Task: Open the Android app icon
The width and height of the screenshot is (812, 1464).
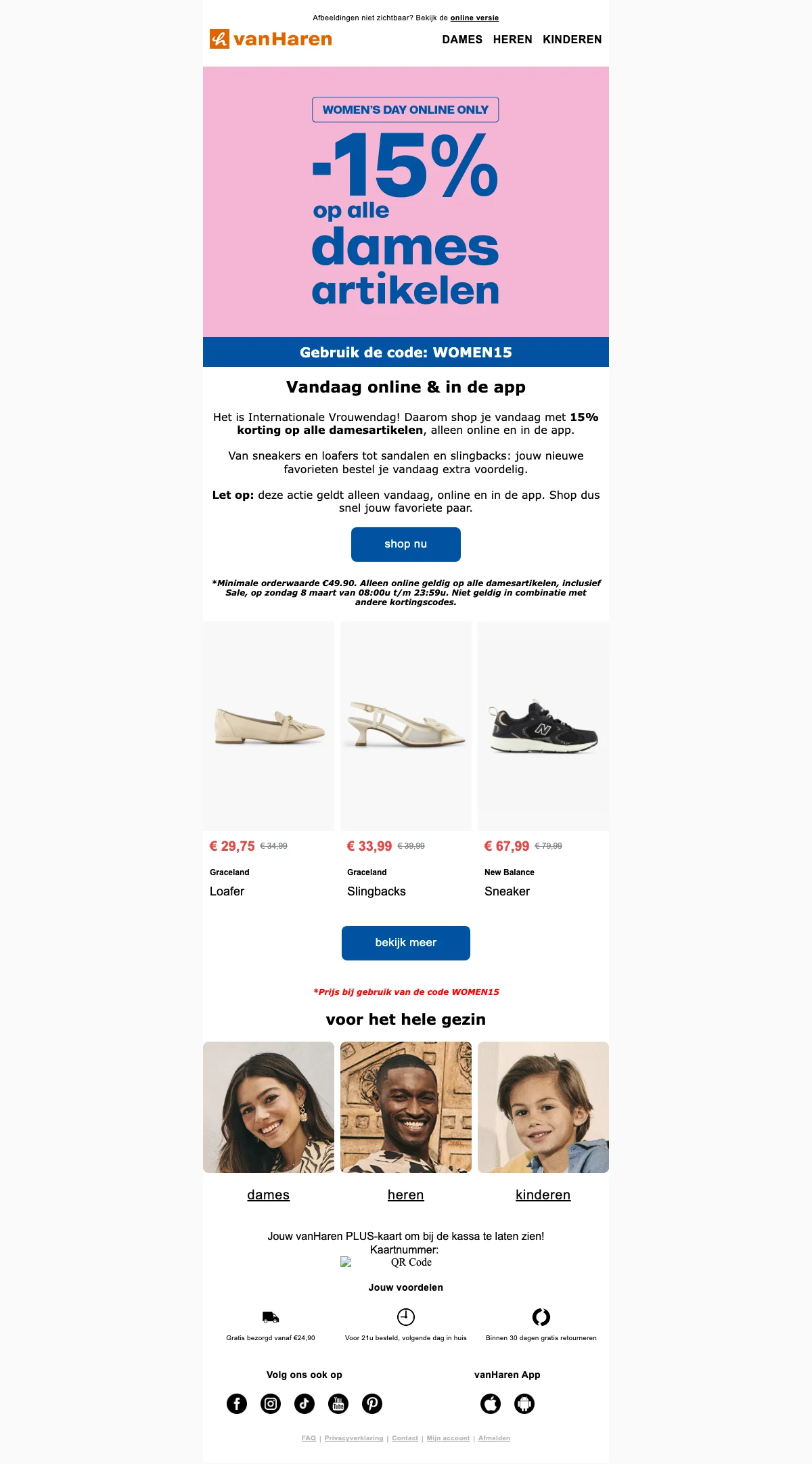Action: click(x=524, y=1404)
